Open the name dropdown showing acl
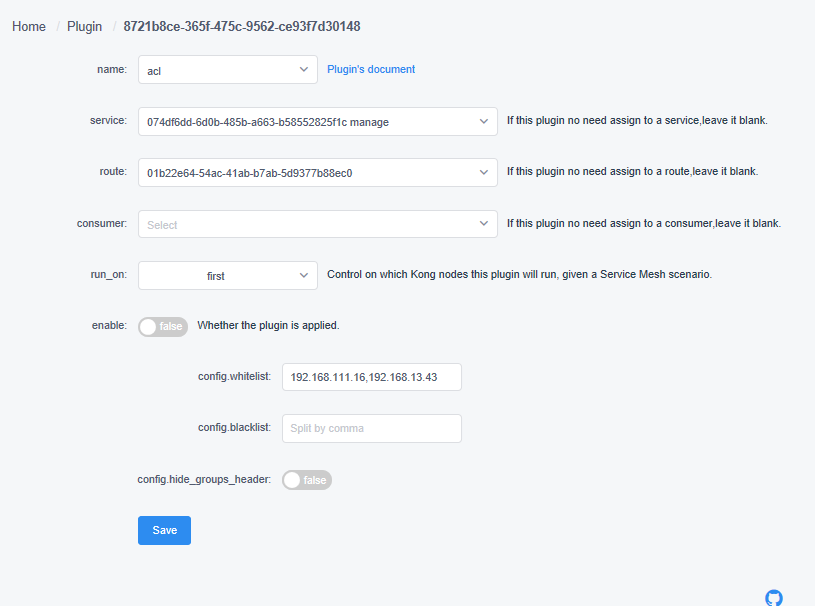The width and height of the screenshot is (815, 606). pyautogui.click(x=228, y=70)
